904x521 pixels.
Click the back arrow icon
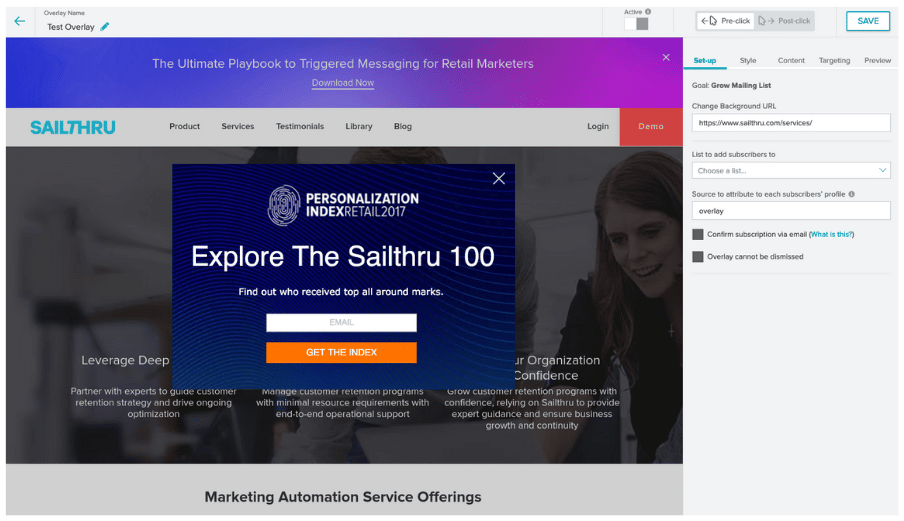pos(19,21)
